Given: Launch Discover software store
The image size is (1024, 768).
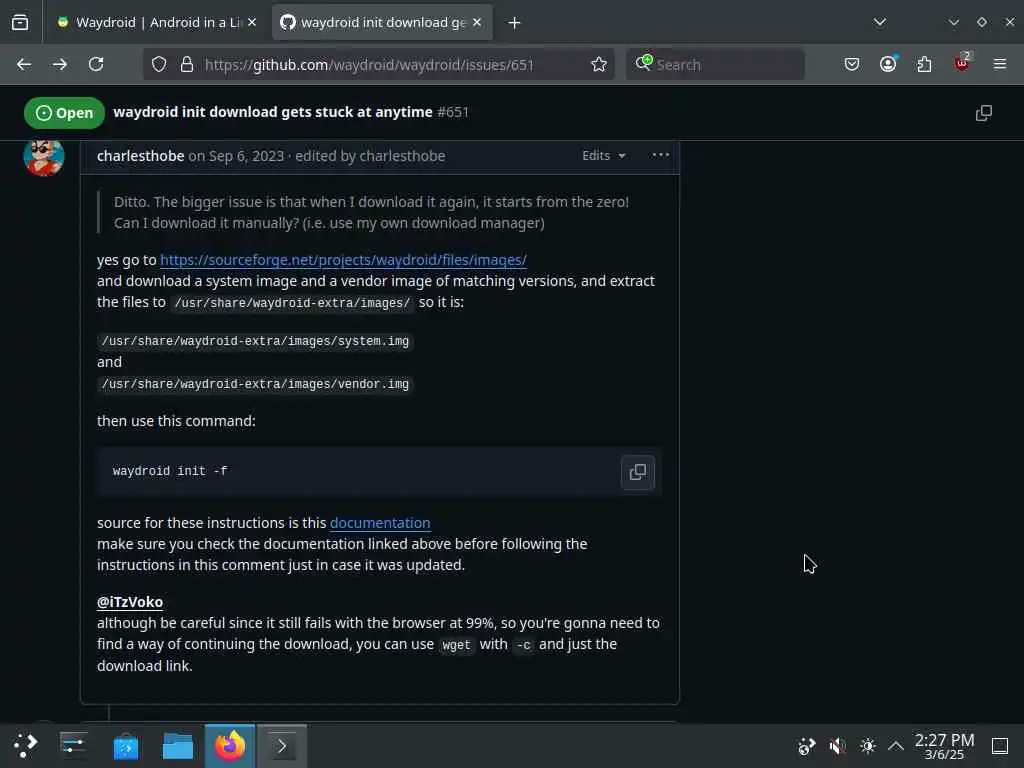Looking at the screenshot, I should click(125, 745).
